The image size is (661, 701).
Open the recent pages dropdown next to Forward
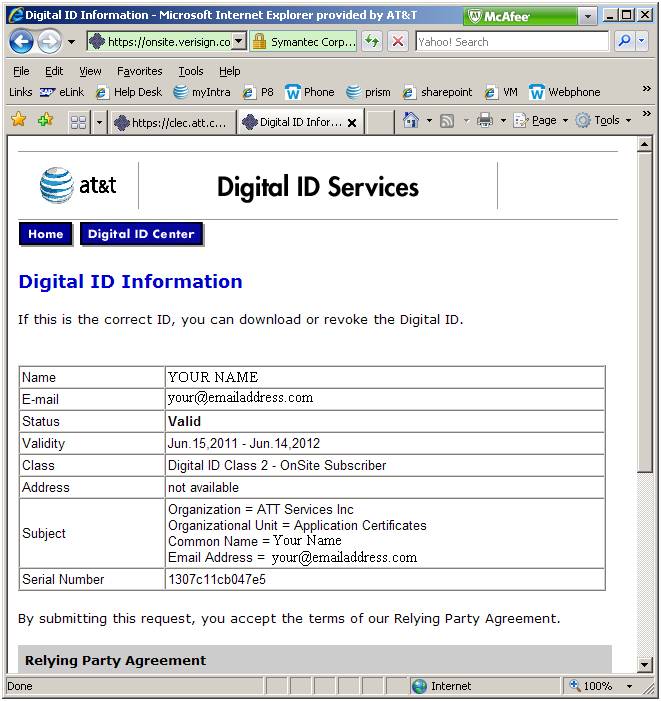tap(72, 42)
